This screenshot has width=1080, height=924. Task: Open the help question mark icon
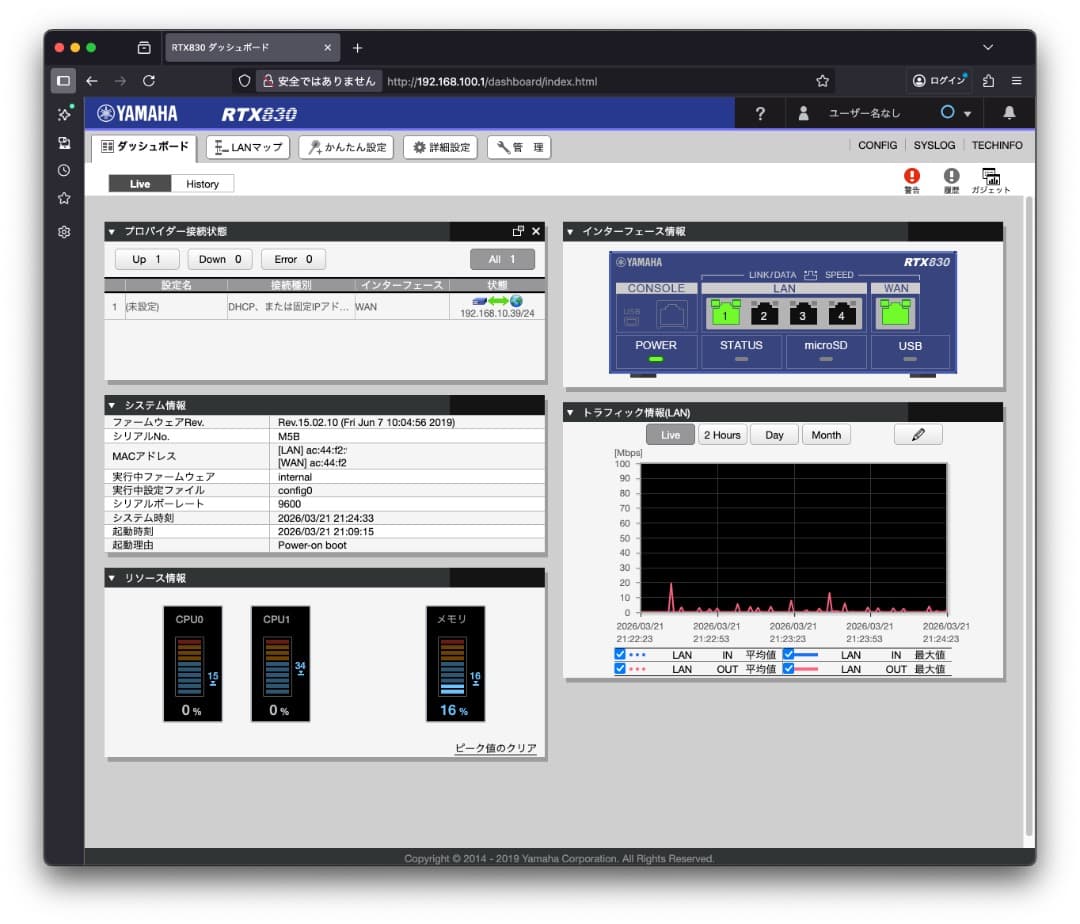click(760, 114)
